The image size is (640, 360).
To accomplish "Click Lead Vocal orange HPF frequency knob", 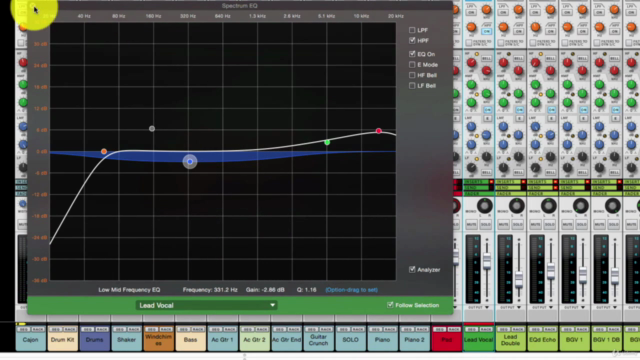I will click(471, 27).
